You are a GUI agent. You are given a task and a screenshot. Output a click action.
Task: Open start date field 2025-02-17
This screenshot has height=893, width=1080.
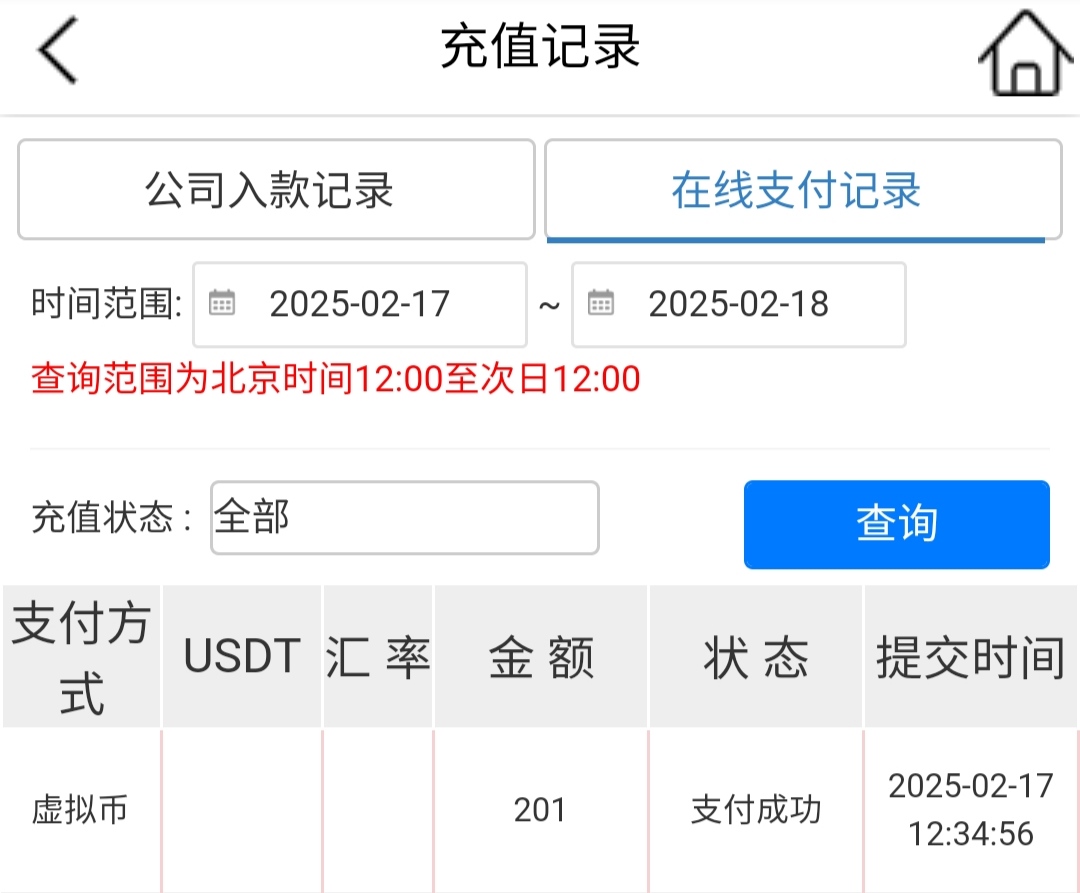[360, 304]
